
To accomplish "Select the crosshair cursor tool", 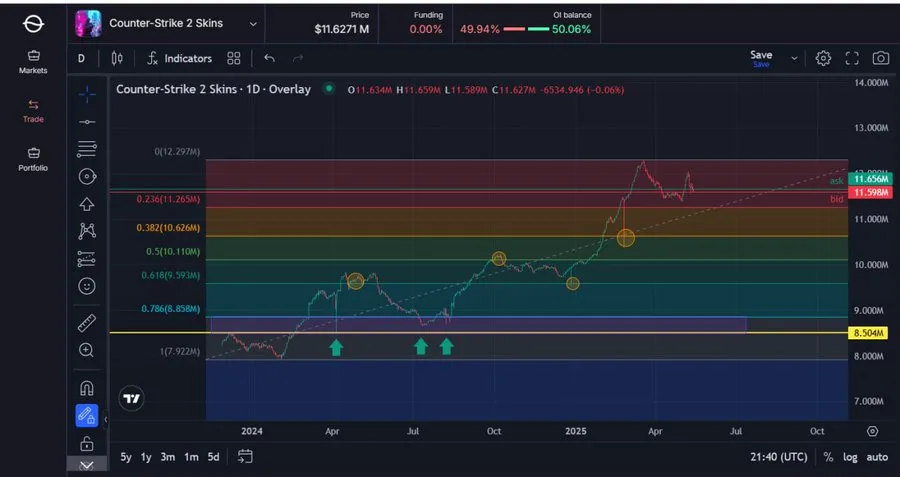I will (x=87, y=94).
